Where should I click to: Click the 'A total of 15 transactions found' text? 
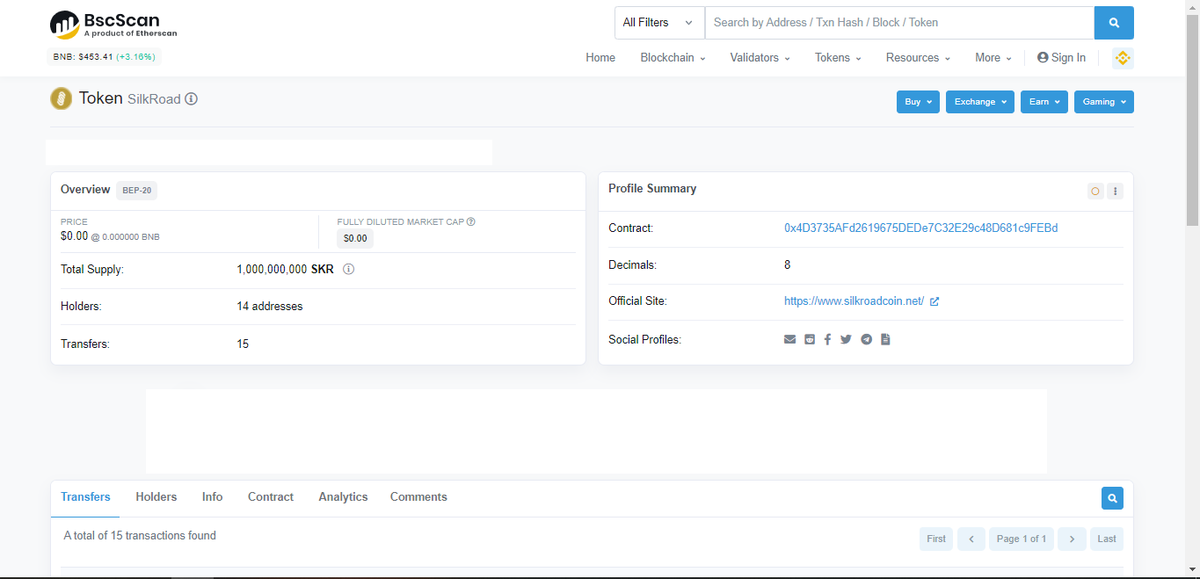click(x=140, y=536)
